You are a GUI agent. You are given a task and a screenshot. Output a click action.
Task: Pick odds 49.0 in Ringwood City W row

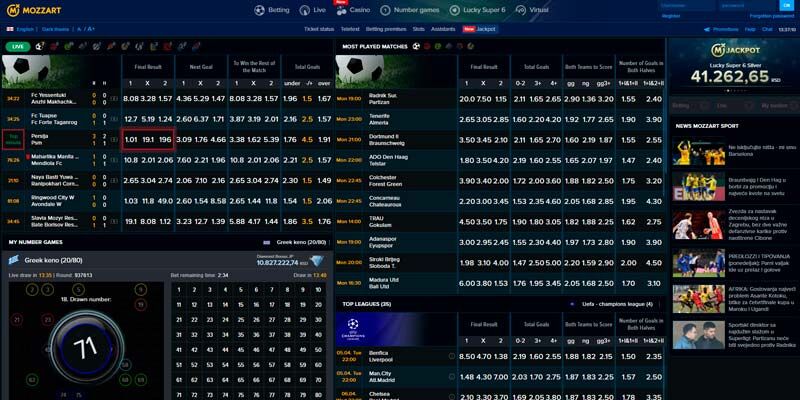click(165, 201)
